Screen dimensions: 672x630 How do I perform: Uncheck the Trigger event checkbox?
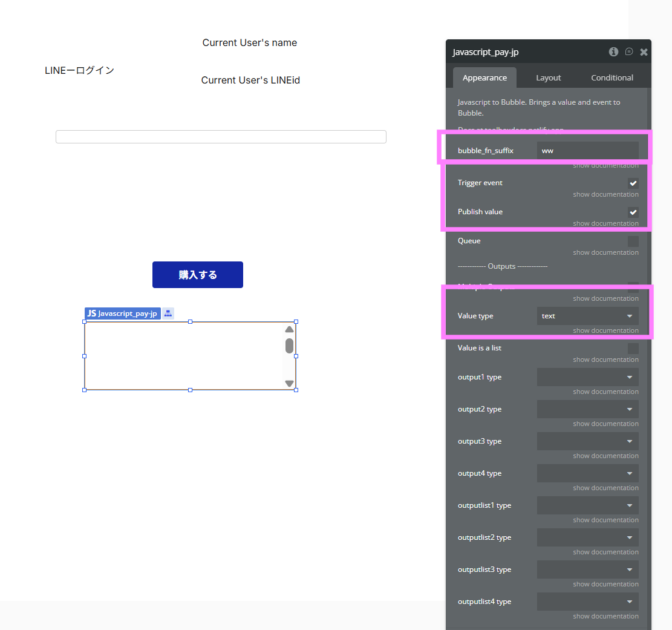632,183
